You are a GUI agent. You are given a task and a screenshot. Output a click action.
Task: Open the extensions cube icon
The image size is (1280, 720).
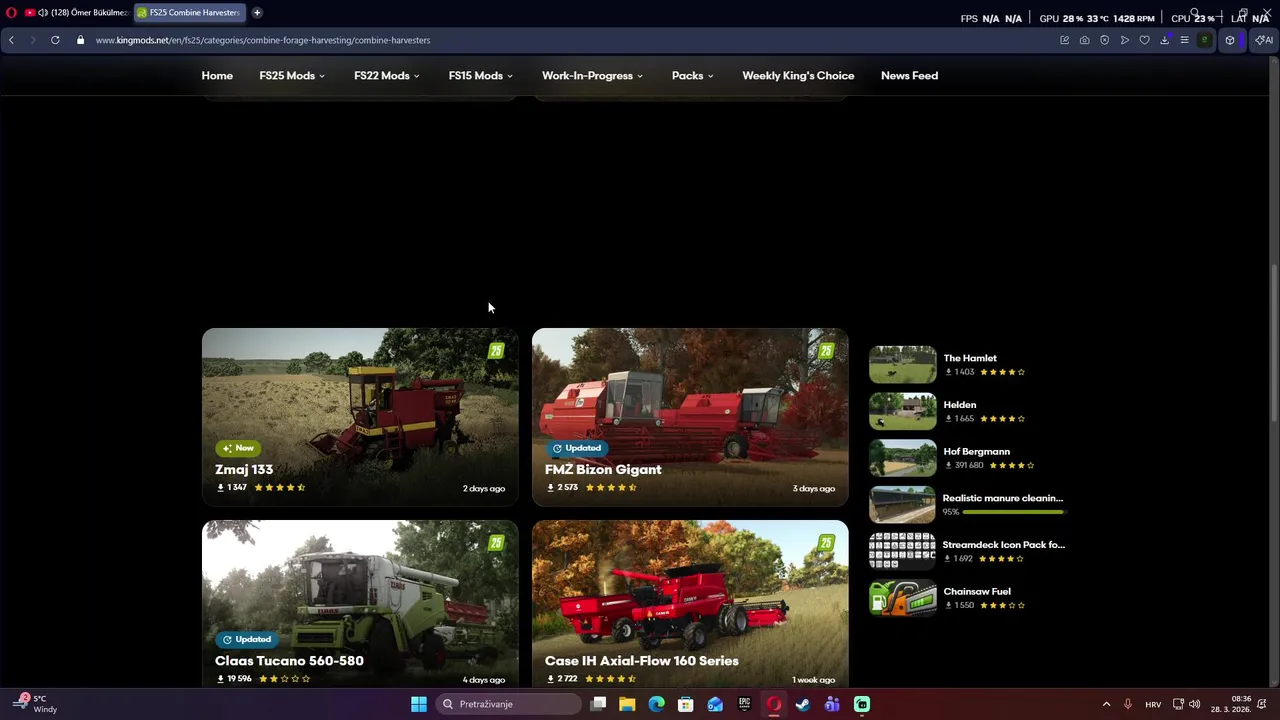1230,40
